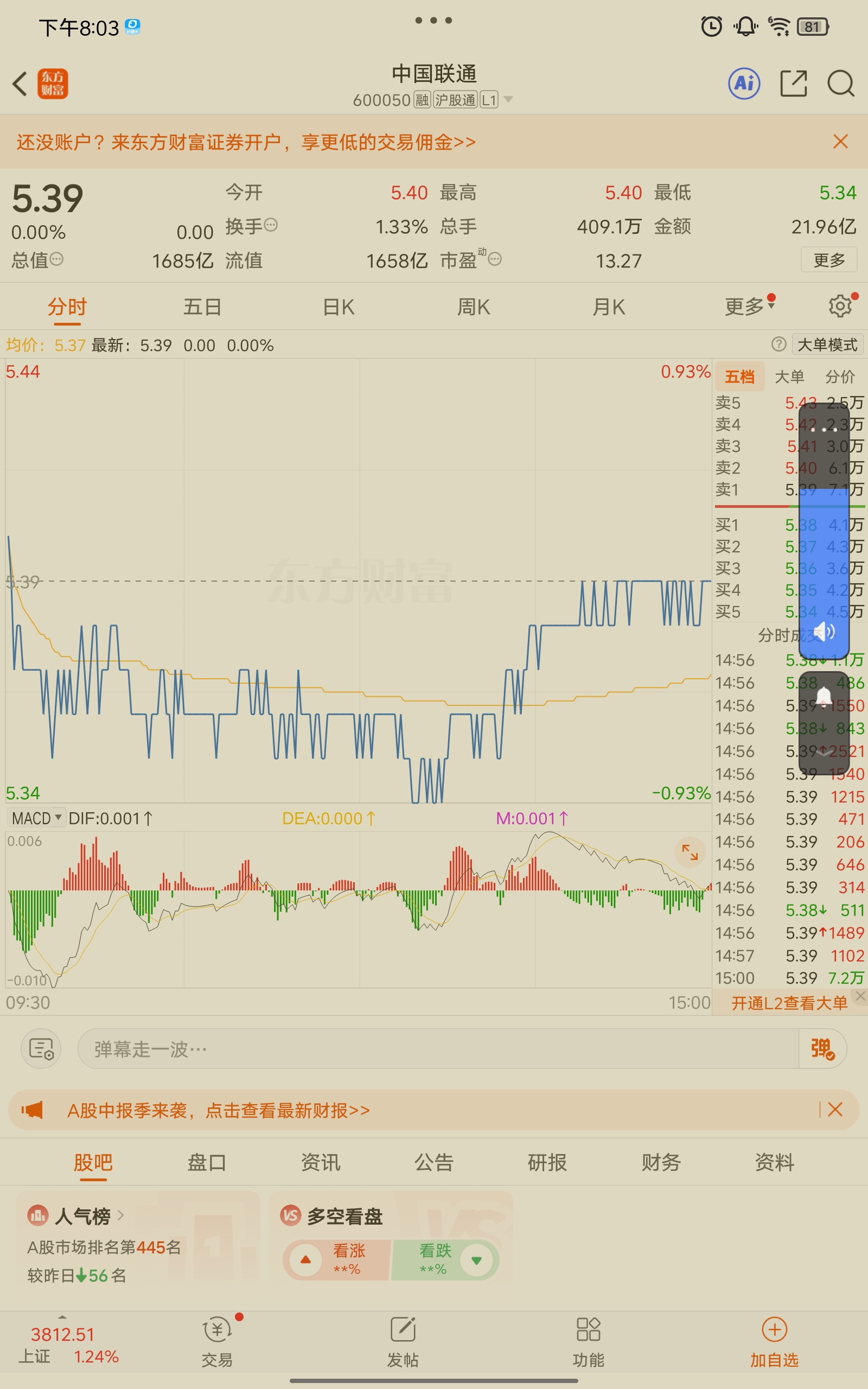
Task: Expand the MACD chart fullscreen icon
Action: pyautogui.click(x=690, y=852)
